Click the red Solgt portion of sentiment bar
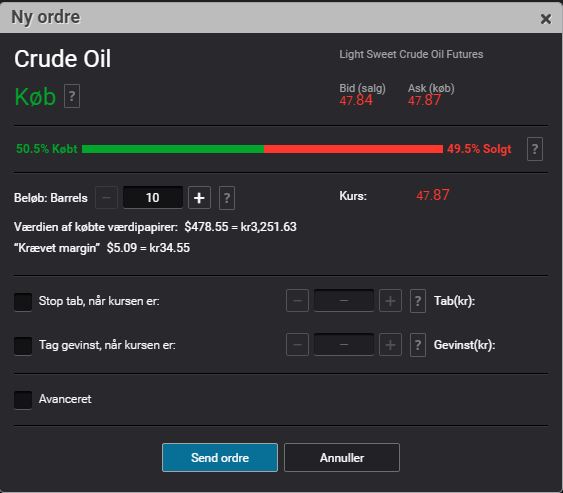This screenshot has width=563, height=493. tap(353, 149)
